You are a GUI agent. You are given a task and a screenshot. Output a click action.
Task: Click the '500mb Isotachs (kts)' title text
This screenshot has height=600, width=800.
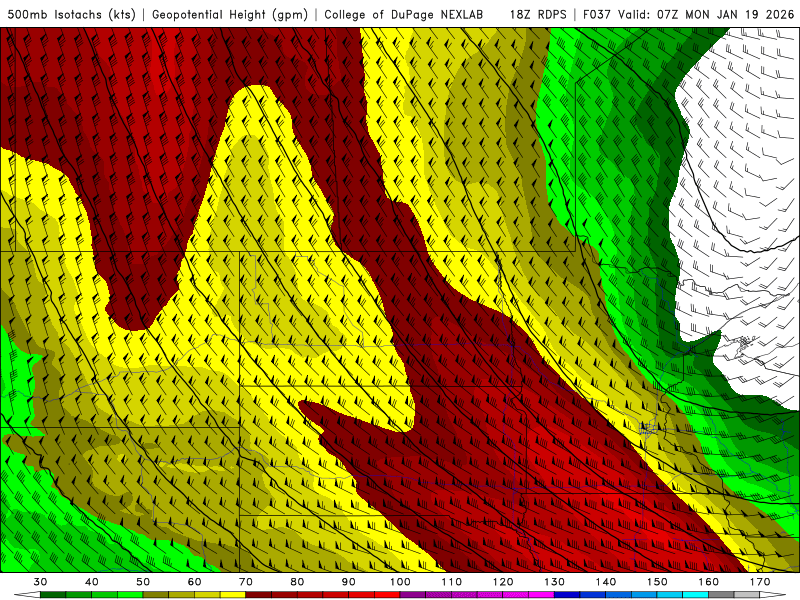pyautogui.click(x=71, y=15)
